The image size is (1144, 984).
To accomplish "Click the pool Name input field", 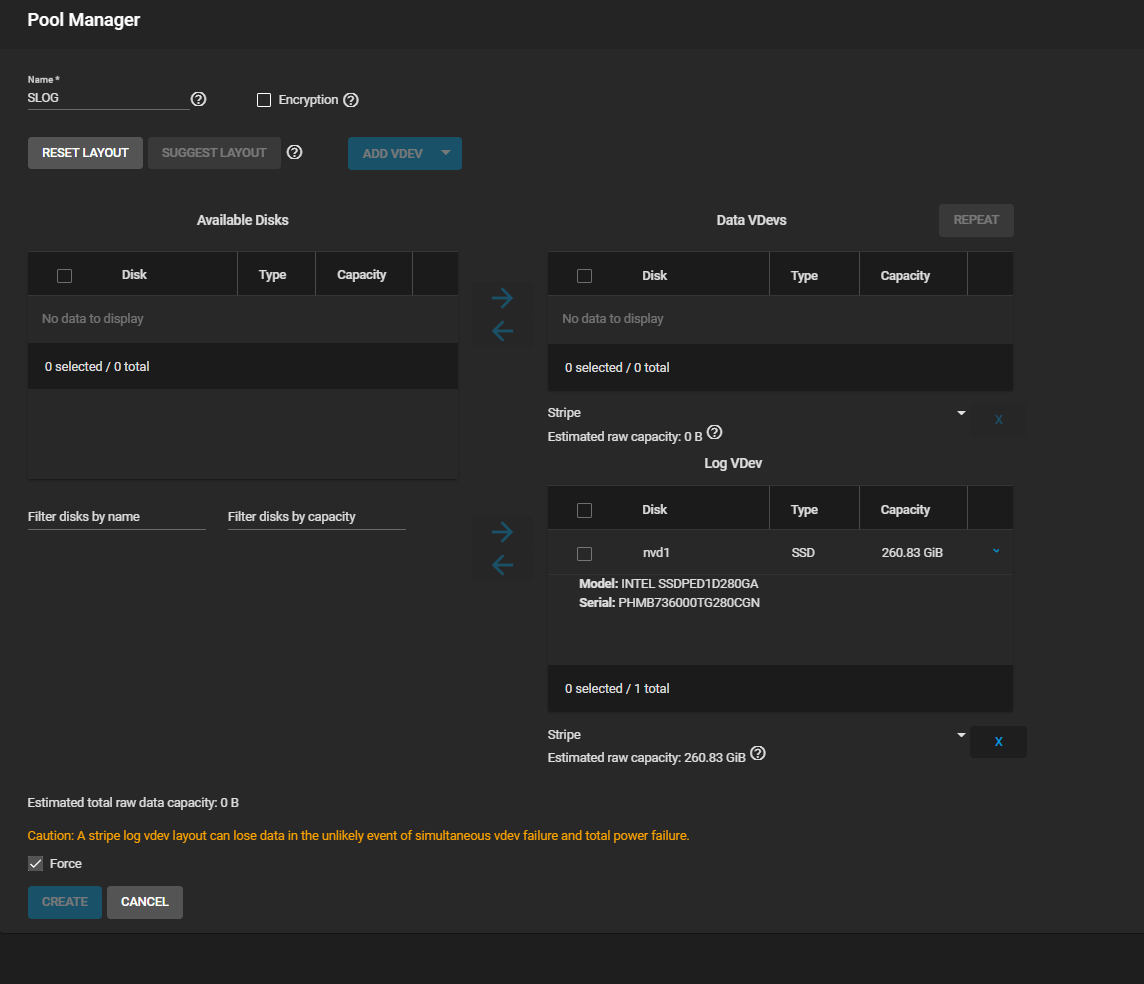I will tap(108, 98).
